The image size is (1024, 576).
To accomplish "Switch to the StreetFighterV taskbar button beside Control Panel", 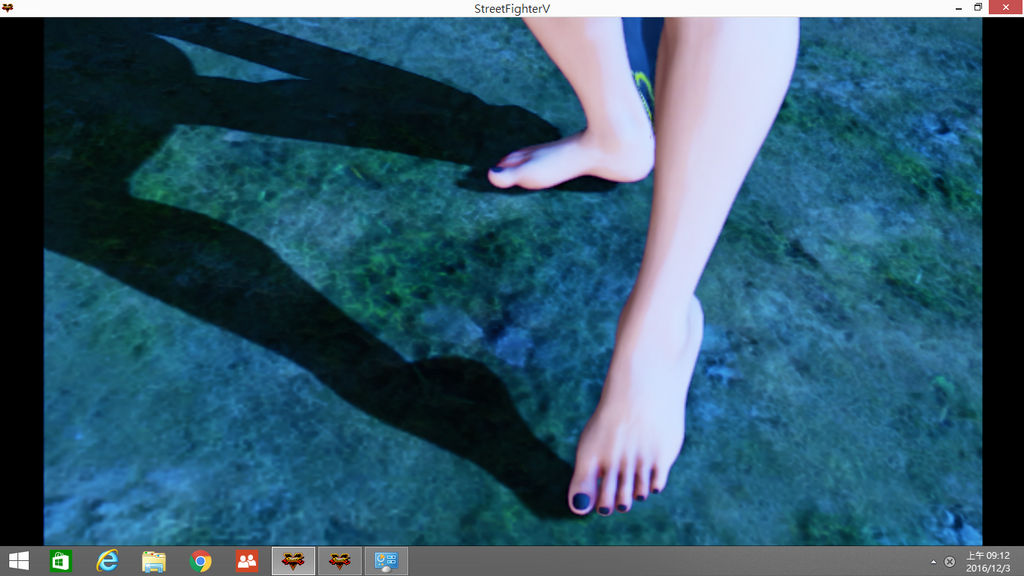I will pyautogui.click(x=340, y=561).
